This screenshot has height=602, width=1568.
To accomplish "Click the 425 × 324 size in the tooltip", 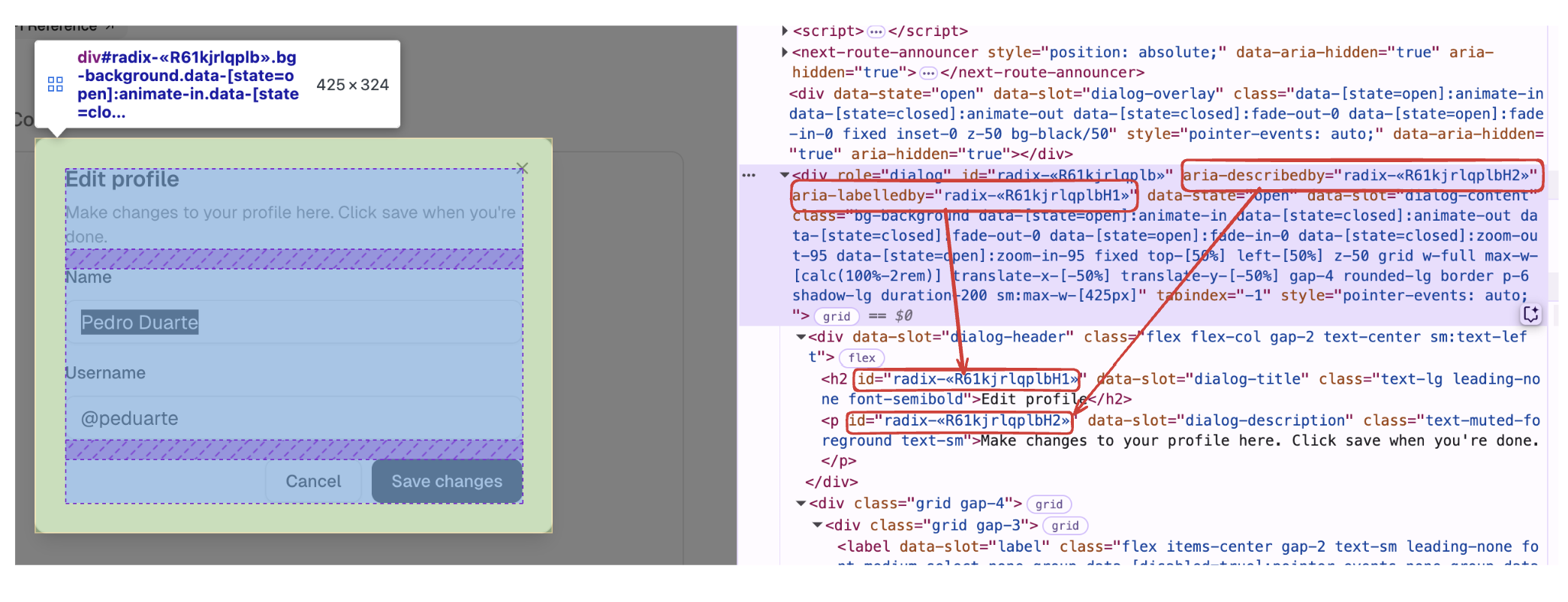I will [352, 85].
